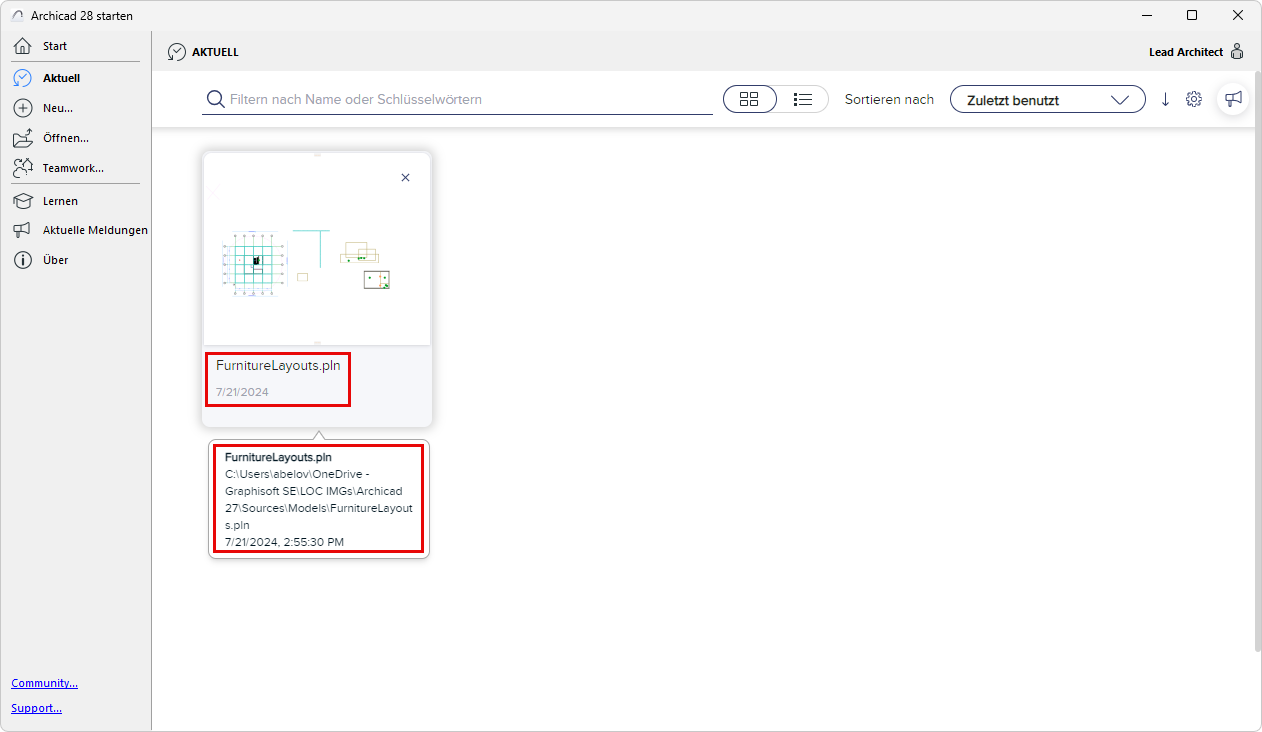Click the megaphone icon by Aktuelle Meldungen
This screenshot has width=1262, height=732.
23,230
